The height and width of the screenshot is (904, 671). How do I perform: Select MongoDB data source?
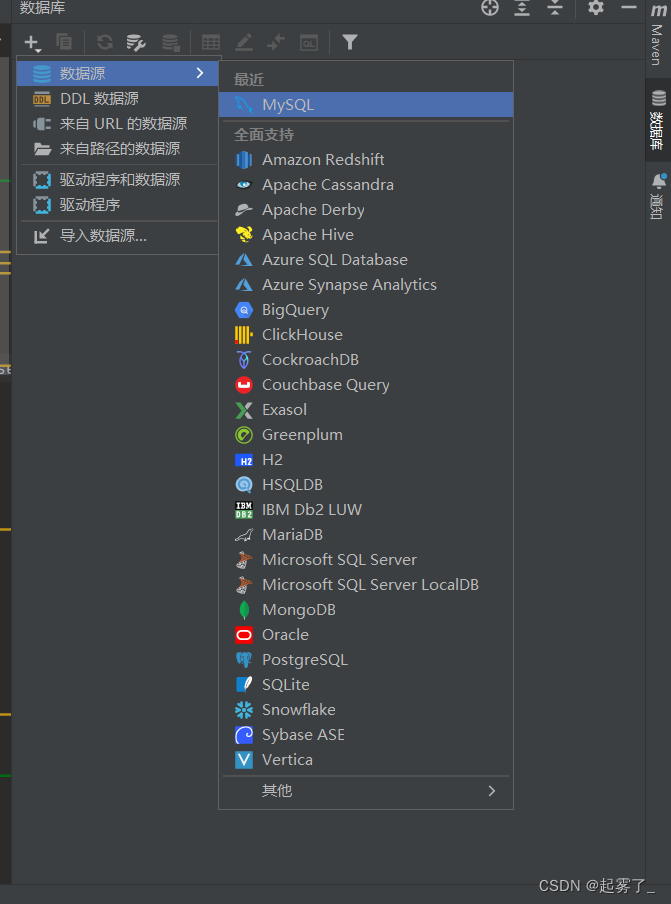pyautogui.click(x=366, y=610)
